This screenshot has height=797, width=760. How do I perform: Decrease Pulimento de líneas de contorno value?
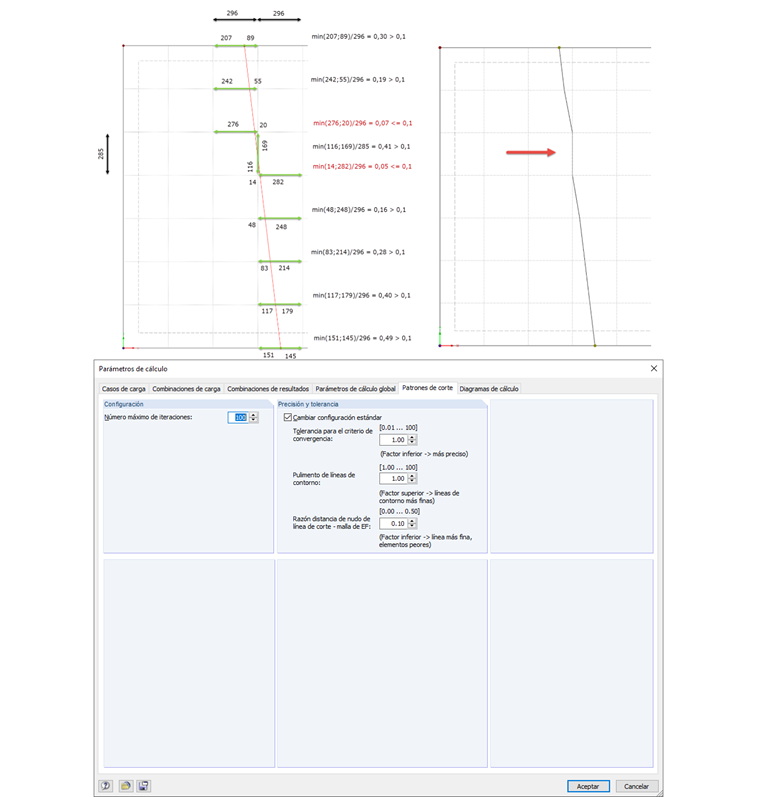point(412,481)
